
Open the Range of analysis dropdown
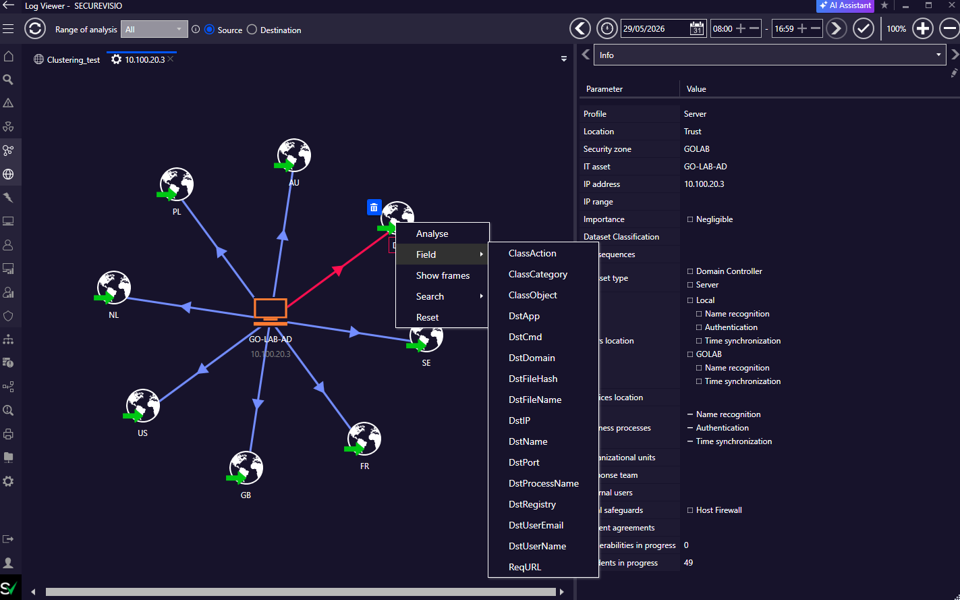coord(154,29)
